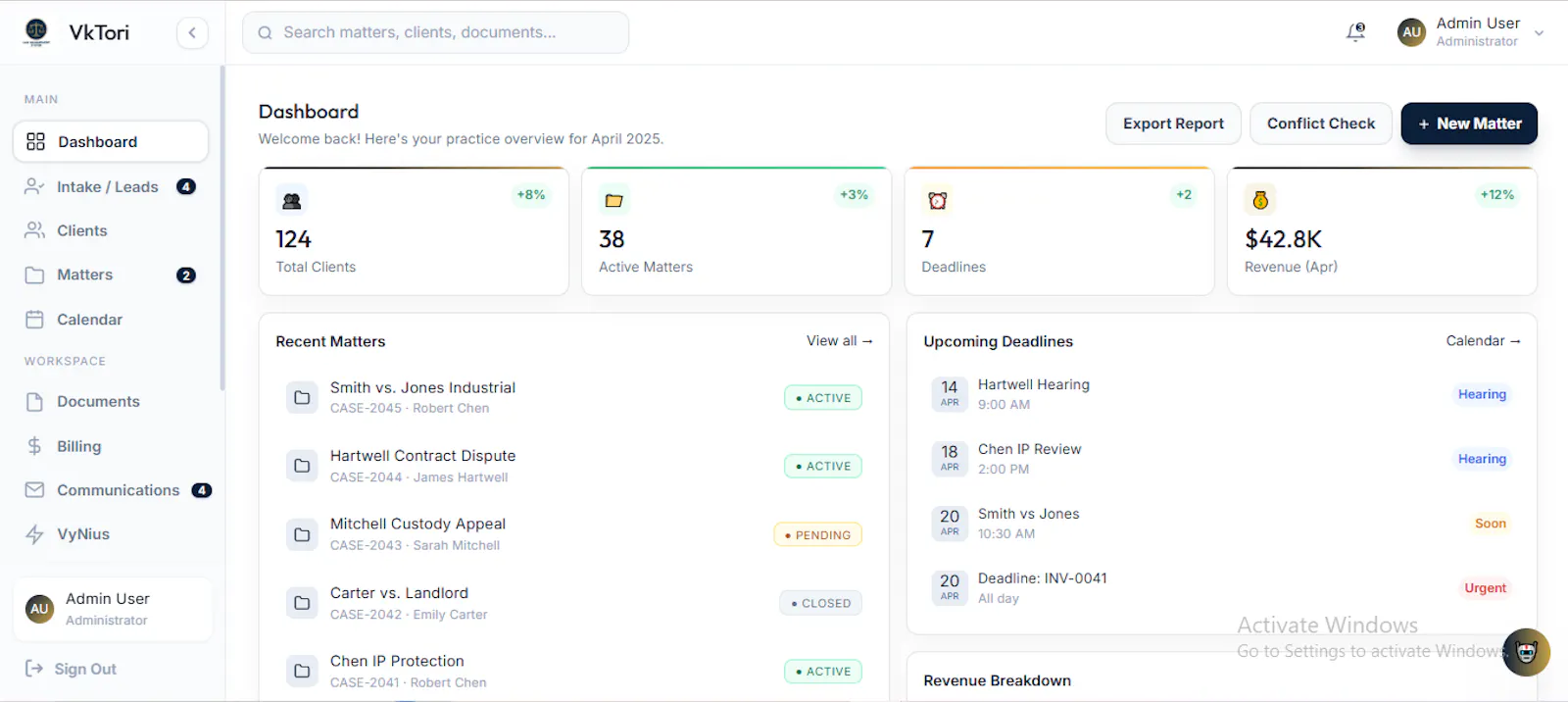Click the Export Report button
This screenshot has width=1568, height=702.
1173,124
